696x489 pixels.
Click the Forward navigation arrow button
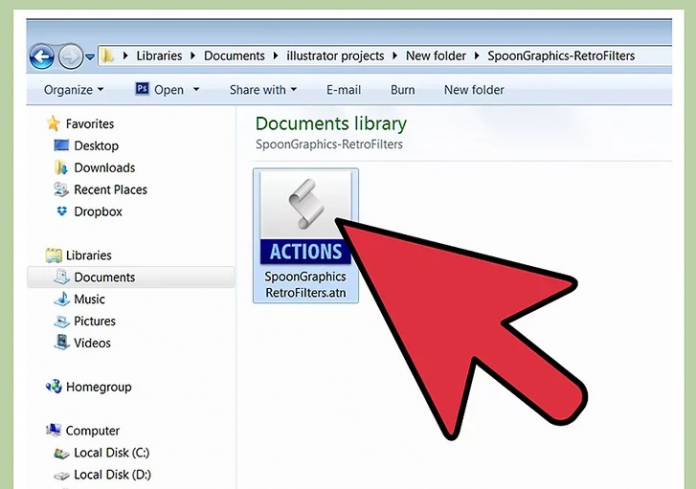tap(70, 56)
